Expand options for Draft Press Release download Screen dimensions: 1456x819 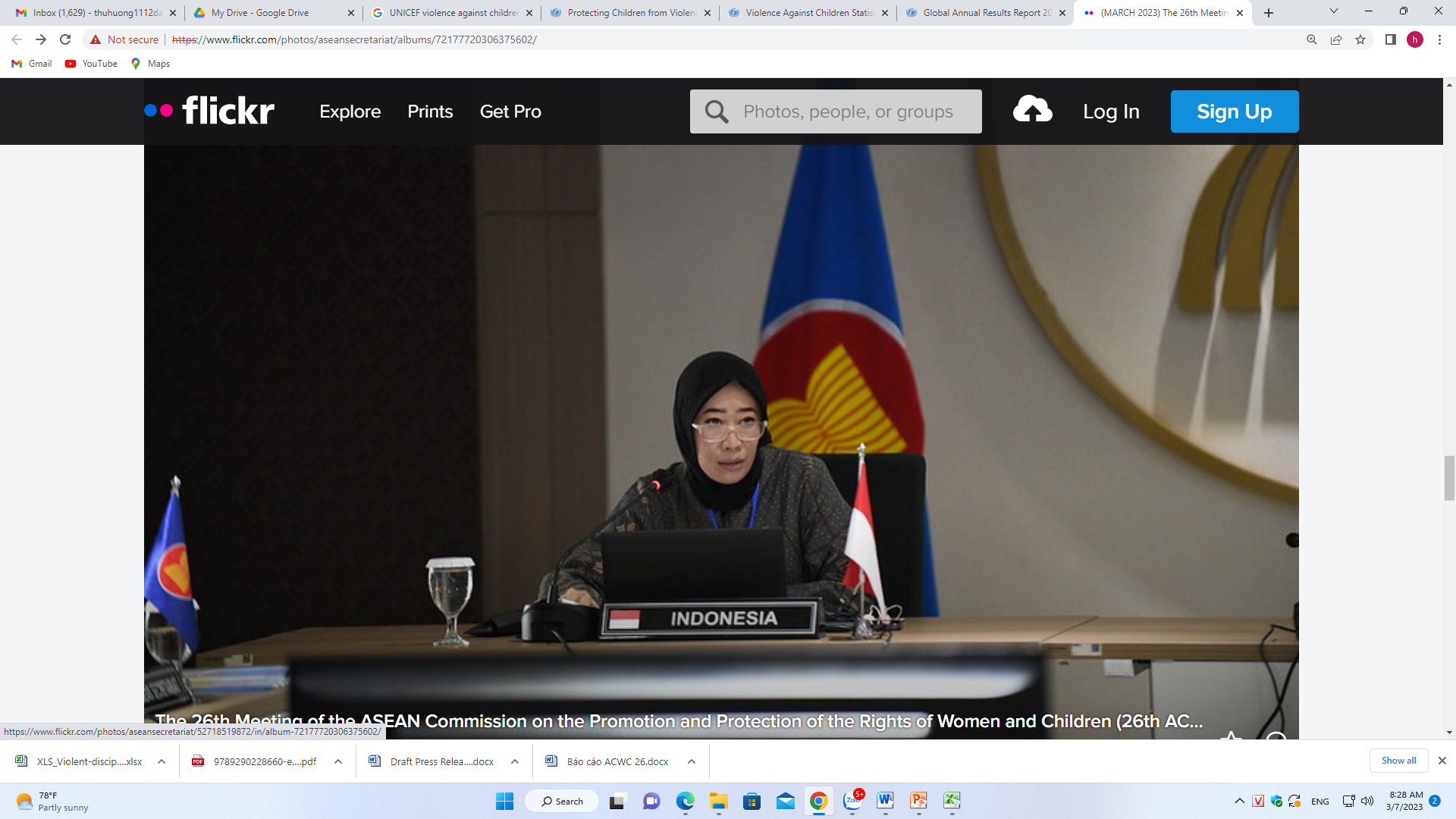tap(515, 761)
